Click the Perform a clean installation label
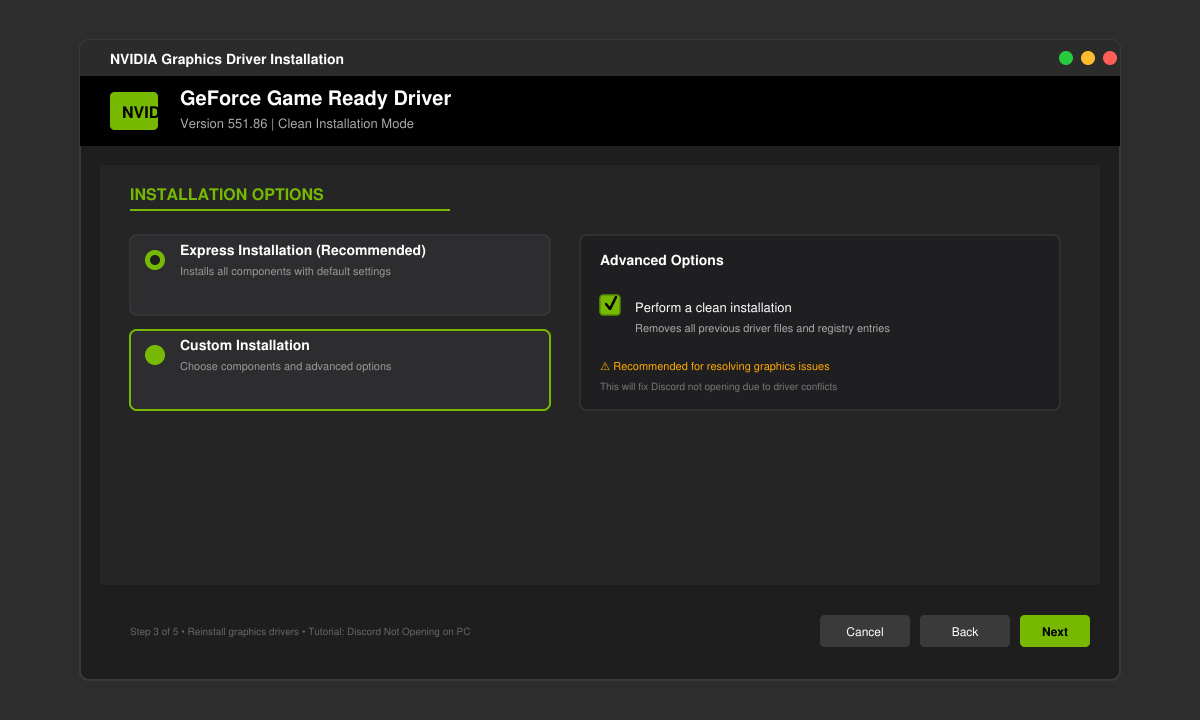This screenshot has width=1200, height=720. (x=713, y=307)
